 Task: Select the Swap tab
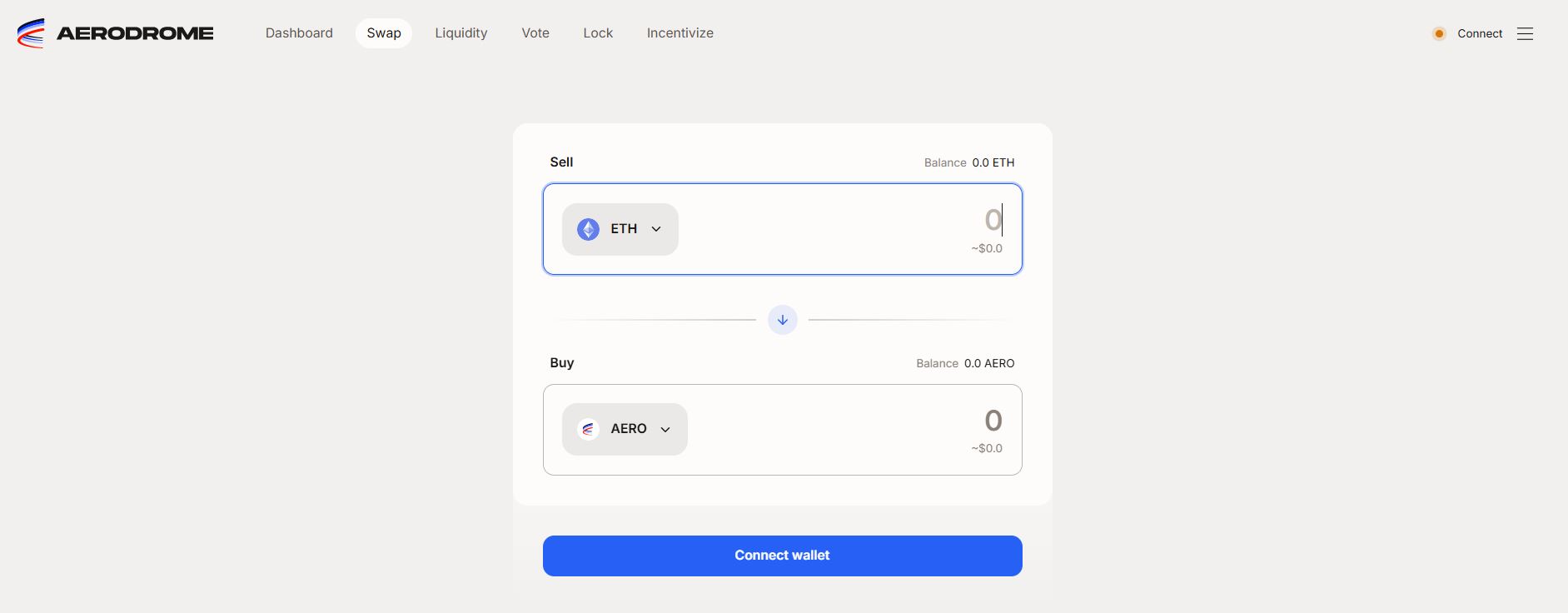[384, 33]
